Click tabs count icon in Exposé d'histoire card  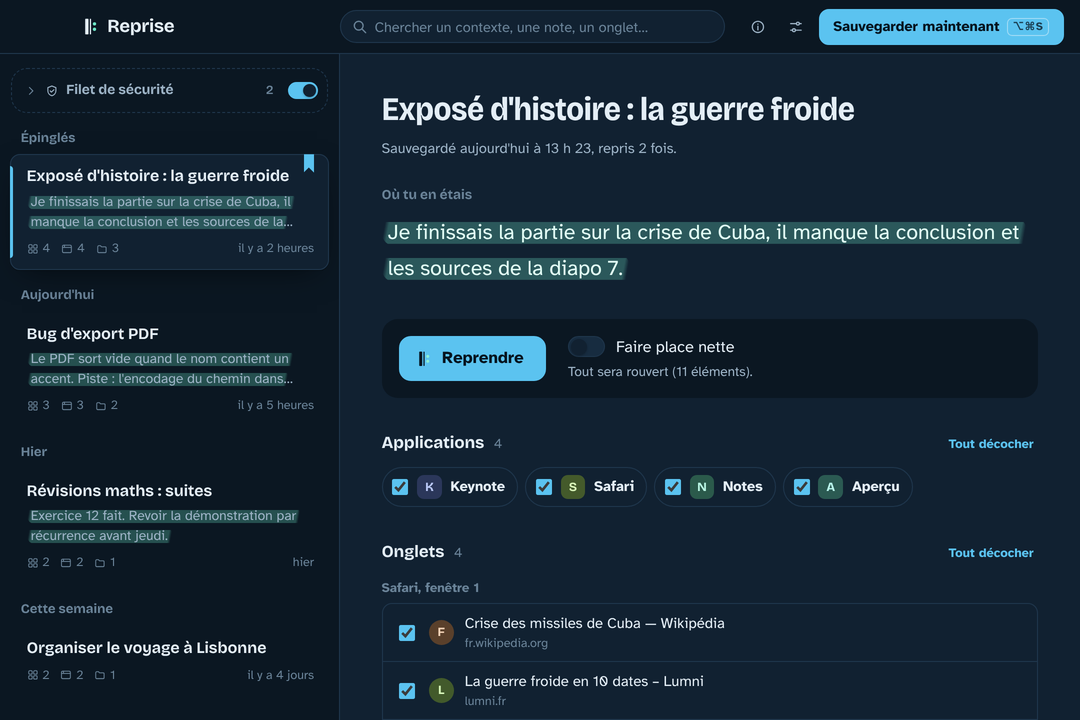click(67, 249)
